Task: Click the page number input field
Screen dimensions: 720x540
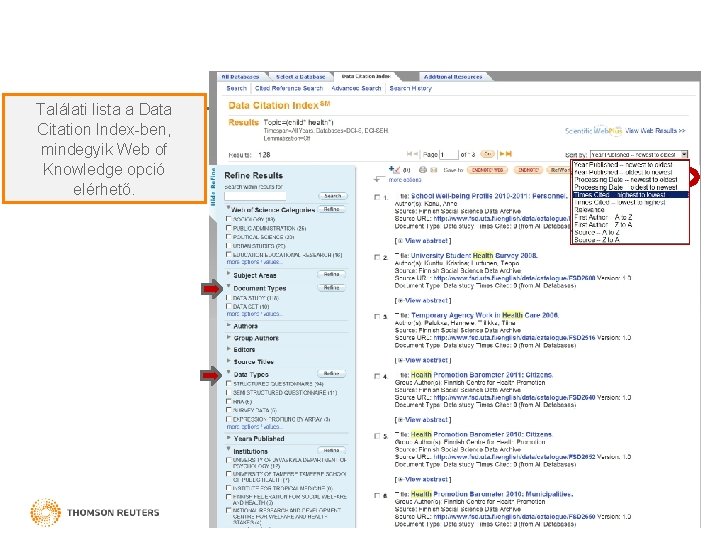Action: coord(449,155)
